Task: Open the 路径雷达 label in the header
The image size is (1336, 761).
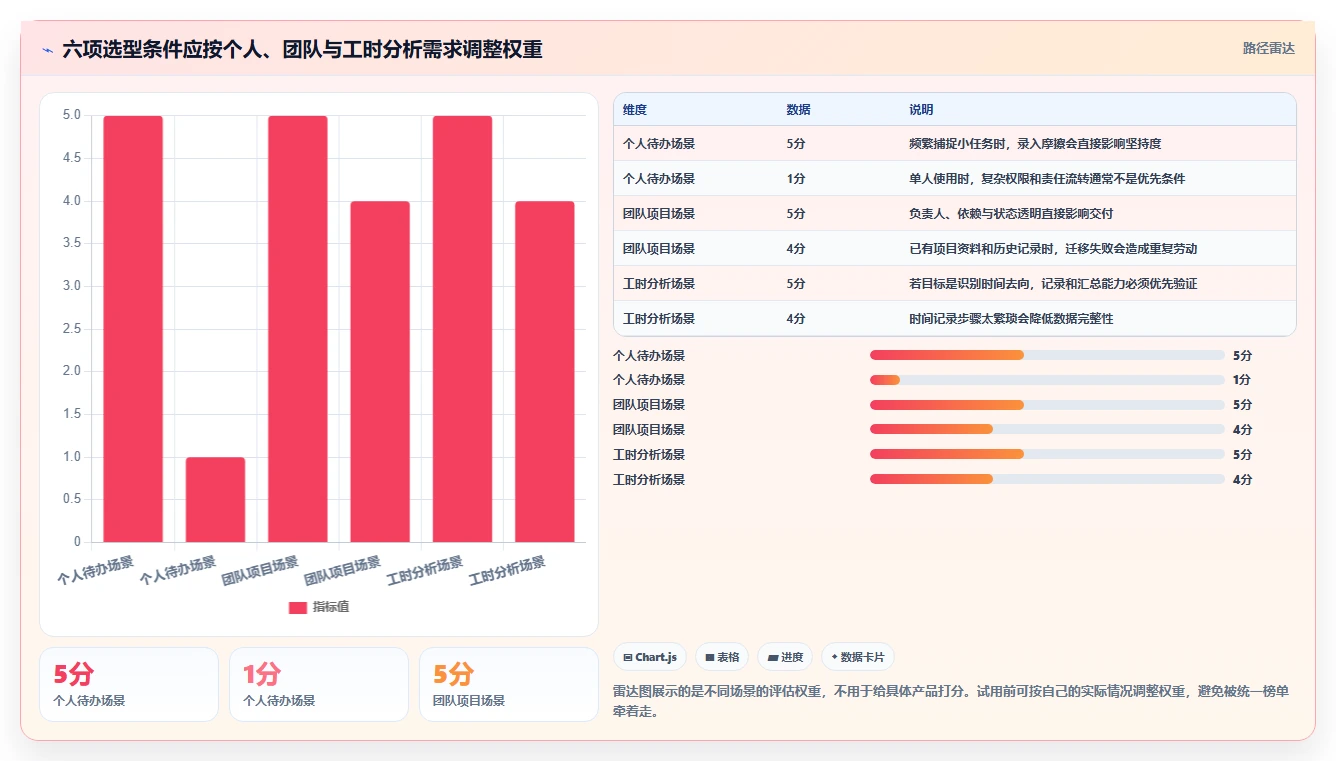Action: coord(1268,48)
